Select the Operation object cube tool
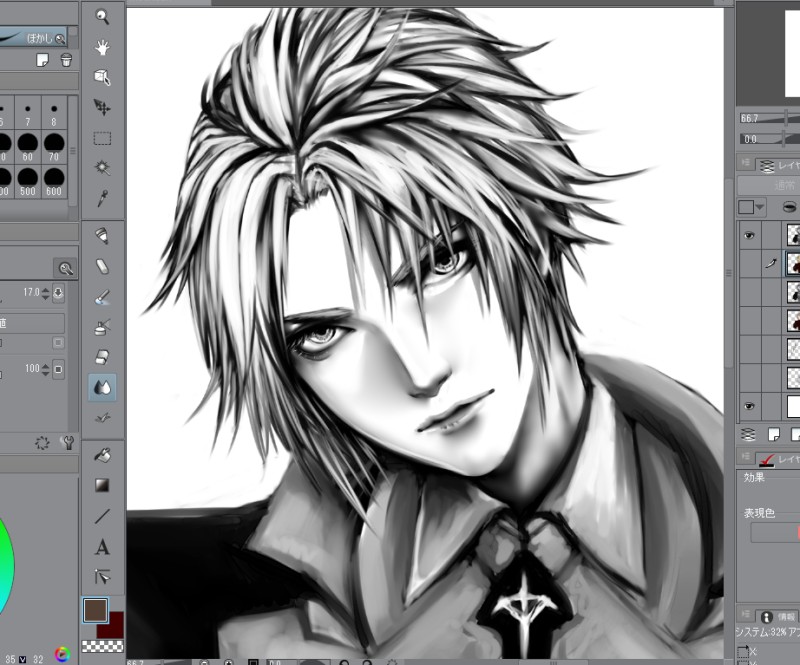Viewport: 800px width, 665px height. click(103, 77)
